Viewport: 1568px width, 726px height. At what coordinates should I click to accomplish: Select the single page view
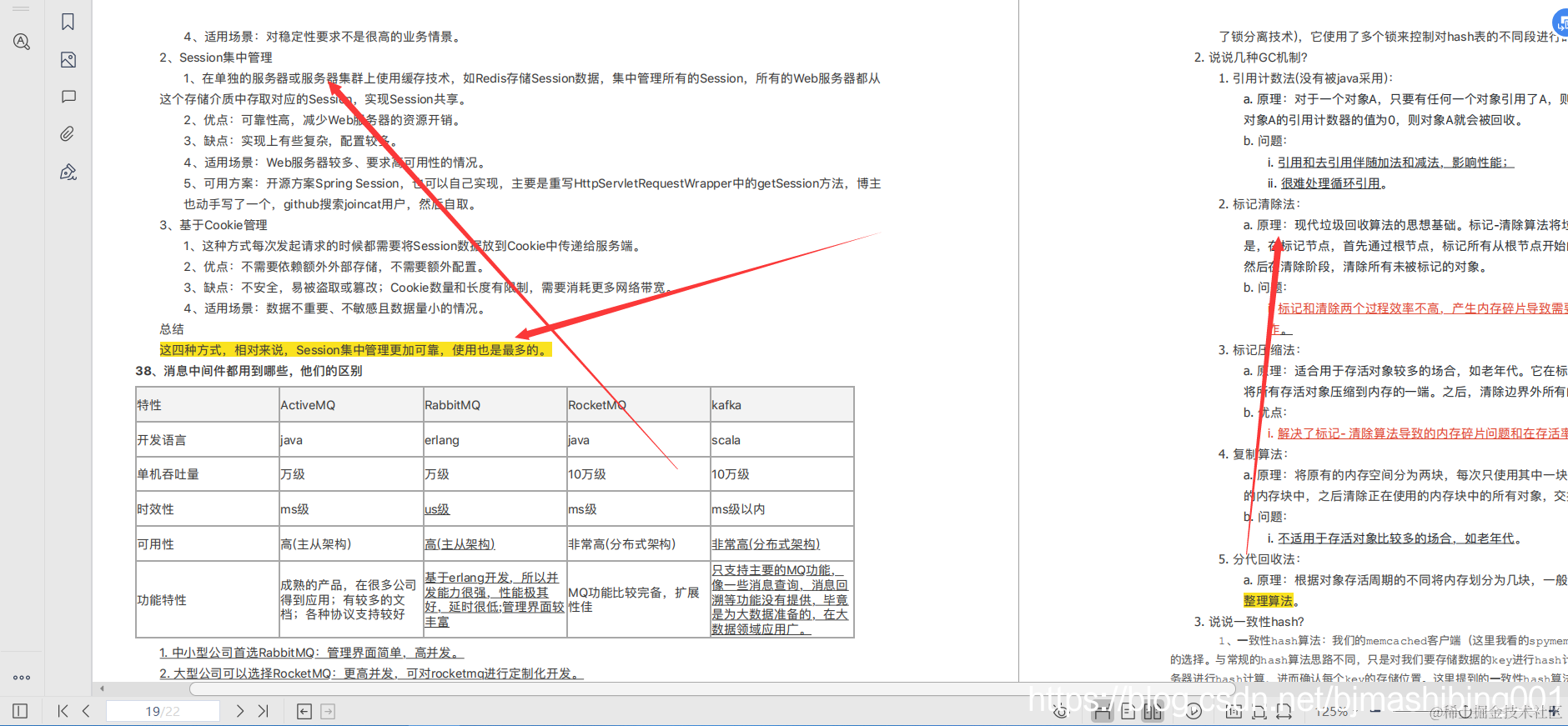tap(1128, 711)
